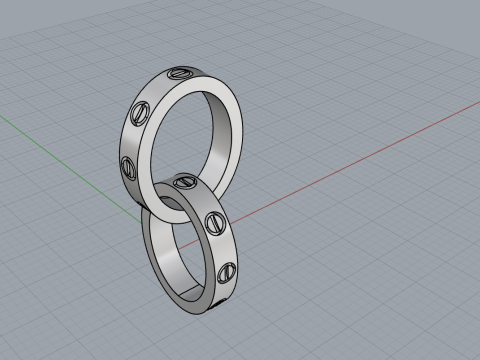Pick the screw motif atop the upper ring

click(x=181, y=73)
